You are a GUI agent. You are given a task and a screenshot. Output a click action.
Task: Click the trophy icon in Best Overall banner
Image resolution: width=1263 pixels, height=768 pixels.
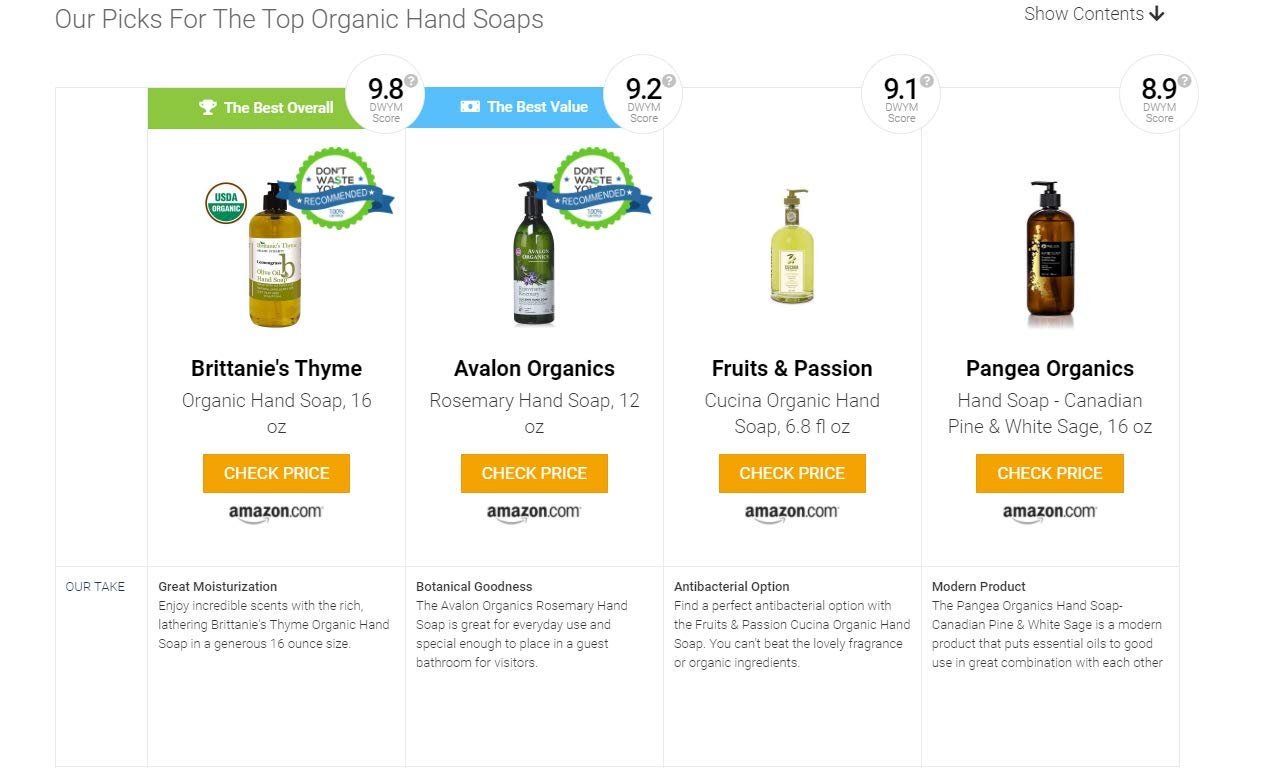coord(208,107)
